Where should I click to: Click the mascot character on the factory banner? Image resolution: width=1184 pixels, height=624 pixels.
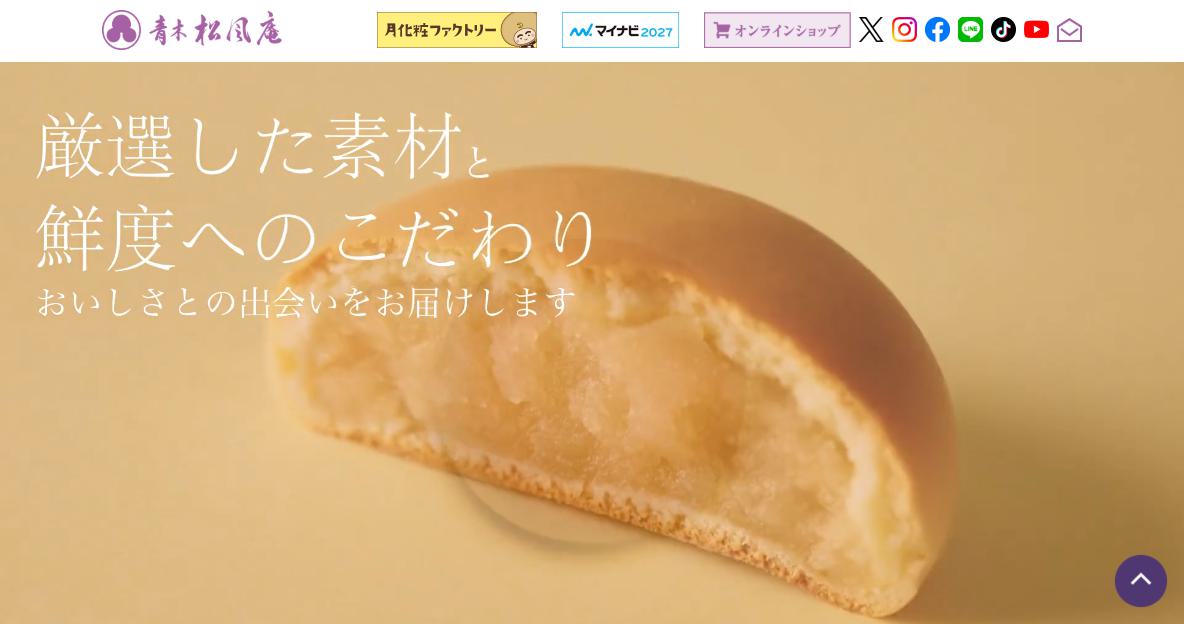pos(521,31)
